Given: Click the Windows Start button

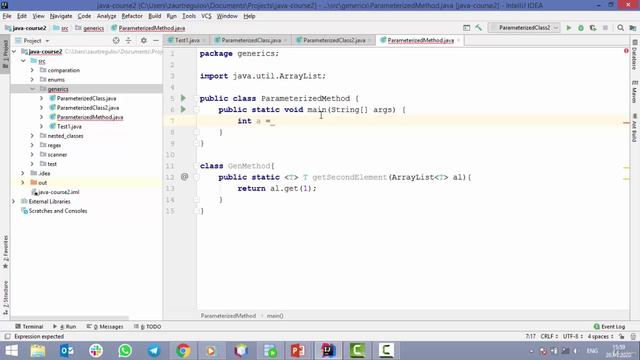Looking at the screenshot, I should 11,351.
